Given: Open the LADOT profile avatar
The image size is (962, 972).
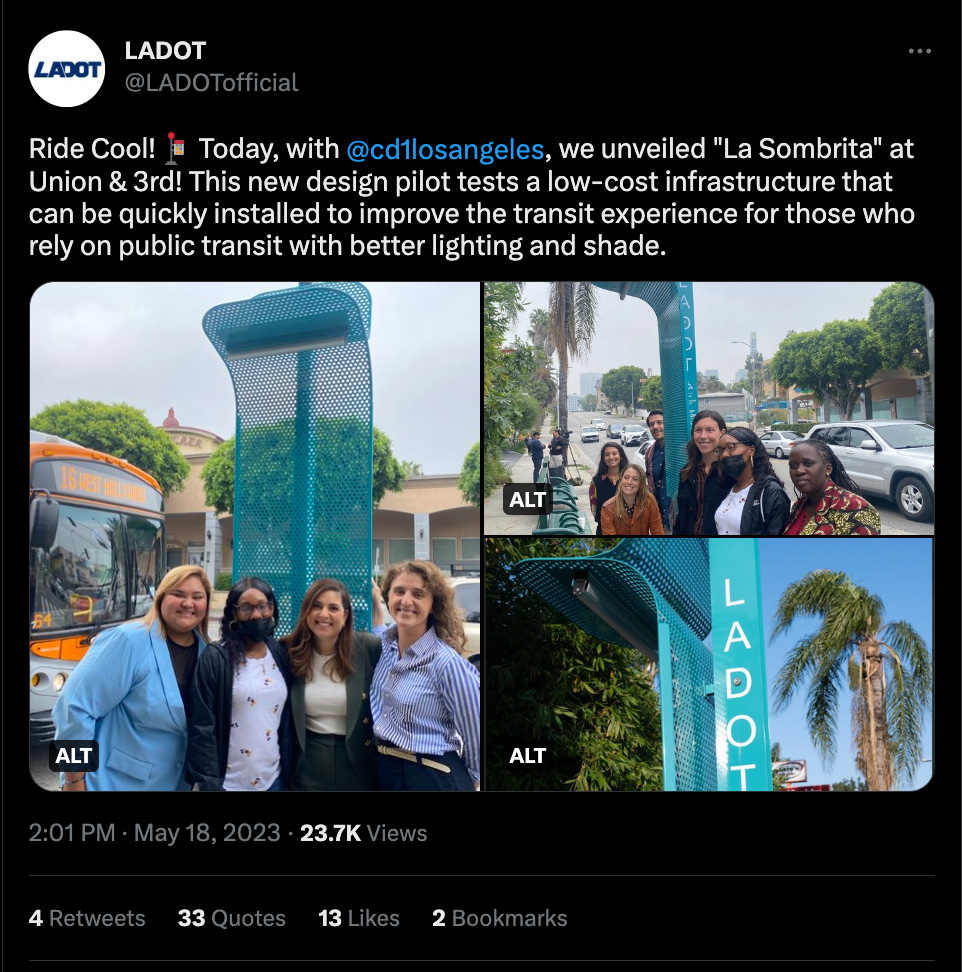Looking at the screenshot, I should pos(66,69).
